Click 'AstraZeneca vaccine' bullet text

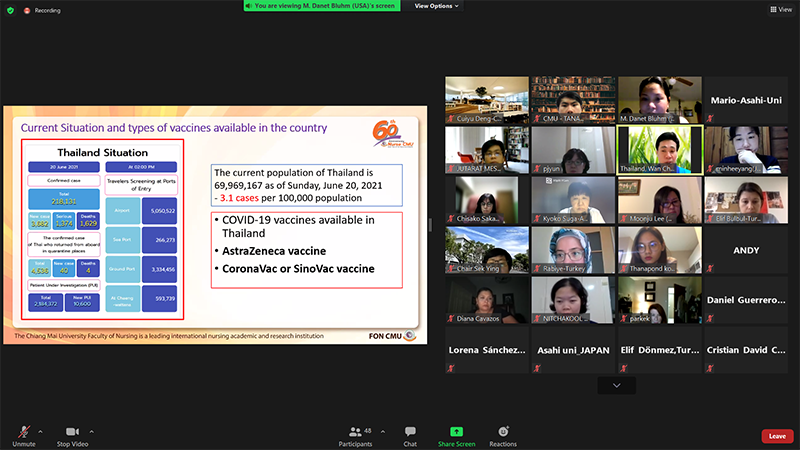[x=274, y=251]
